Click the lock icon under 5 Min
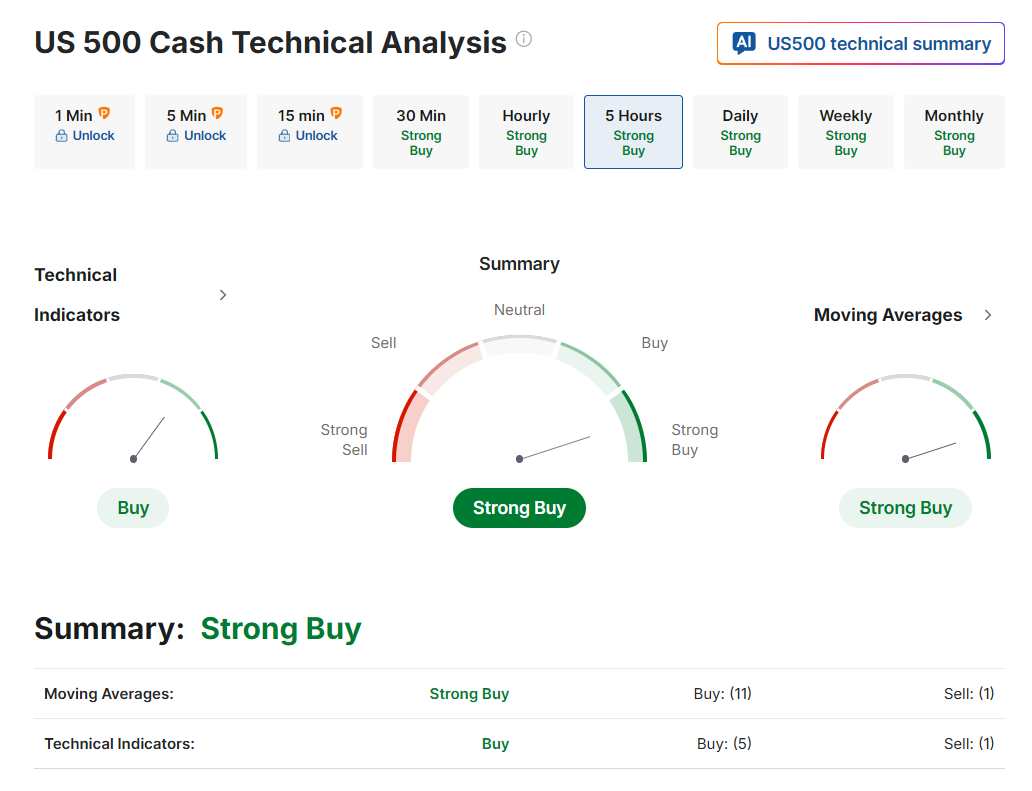 tap(172, 136)
